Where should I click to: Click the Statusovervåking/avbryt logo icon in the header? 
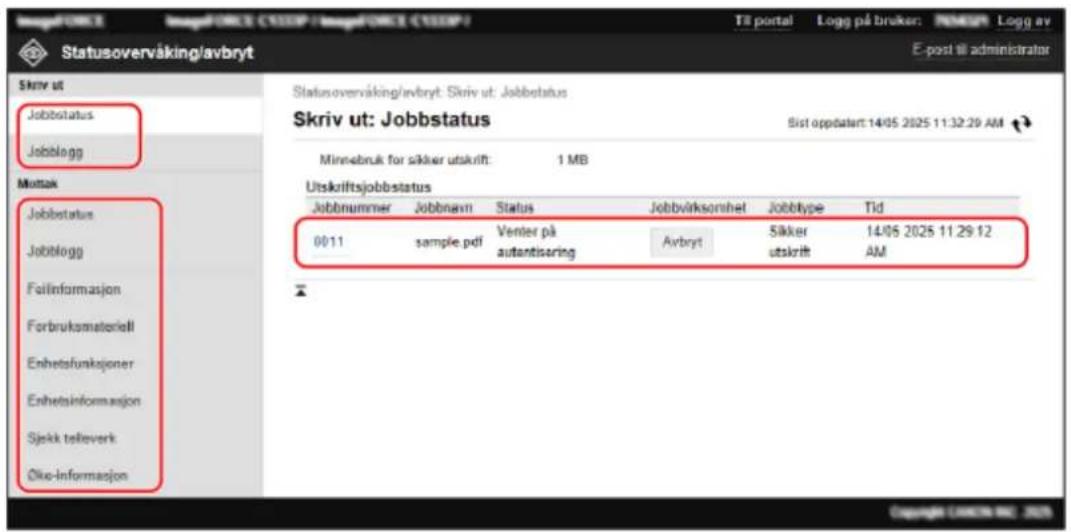35,53
